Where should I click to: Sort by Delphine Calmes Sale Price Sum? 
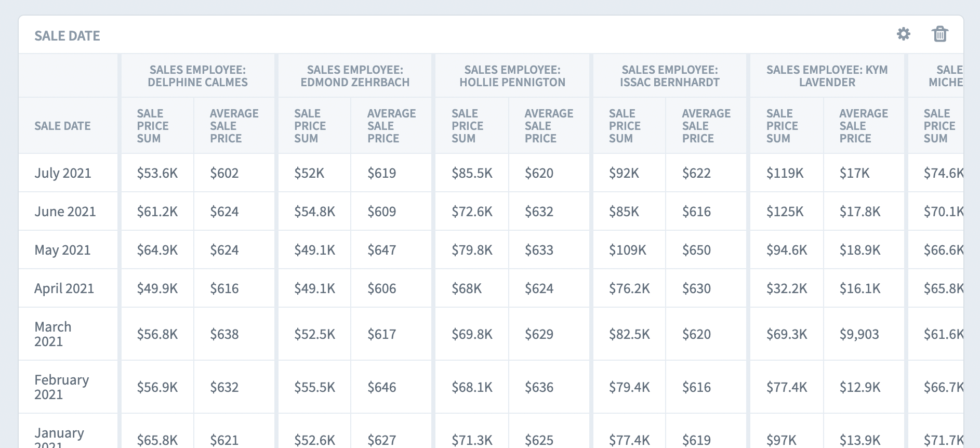(x=153, y=126)
